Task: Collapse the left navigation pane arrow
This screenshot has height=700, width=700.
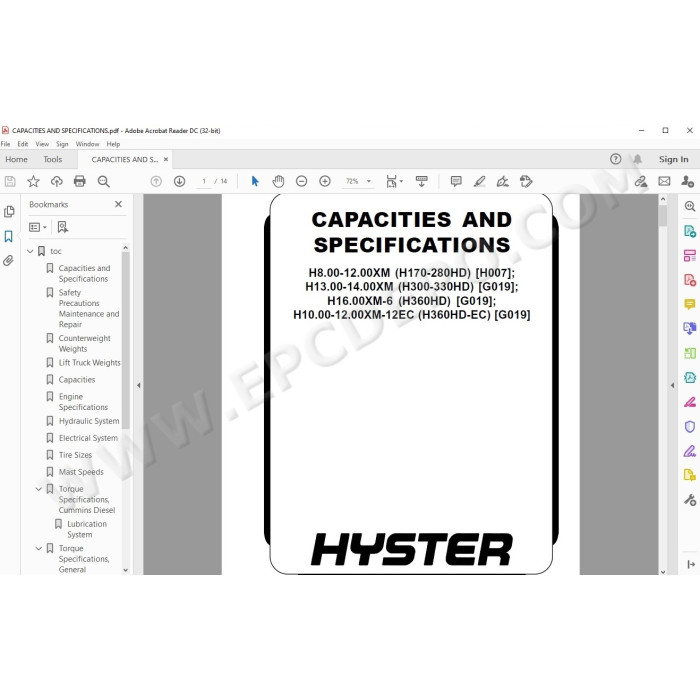Action: 138,385
